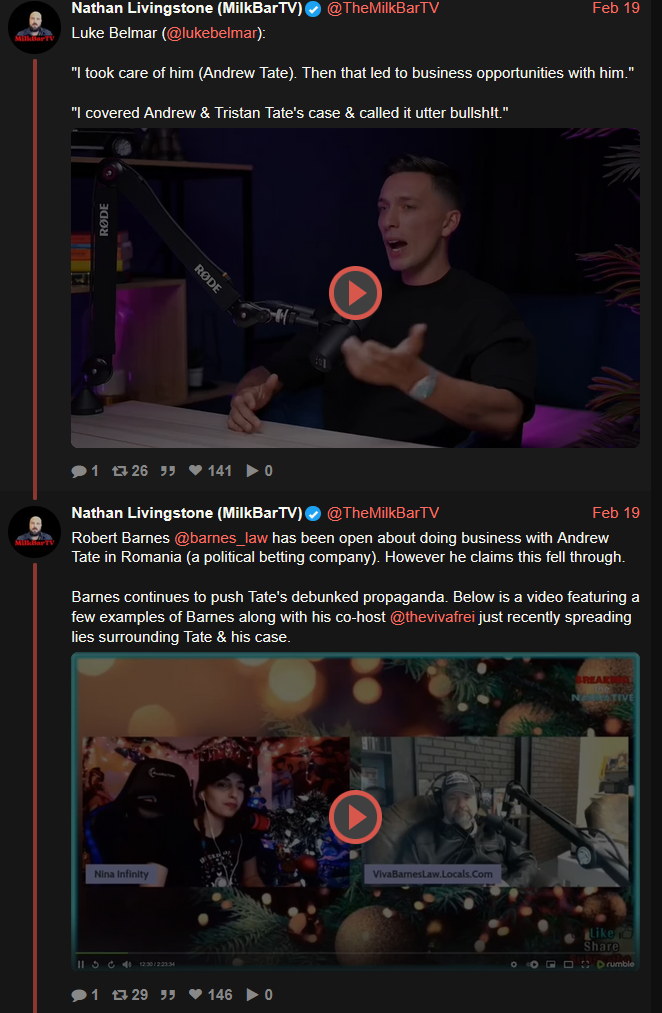
Task: Click @TheMilkBarTV handle on second tweet
Action: tap(383, 513)
